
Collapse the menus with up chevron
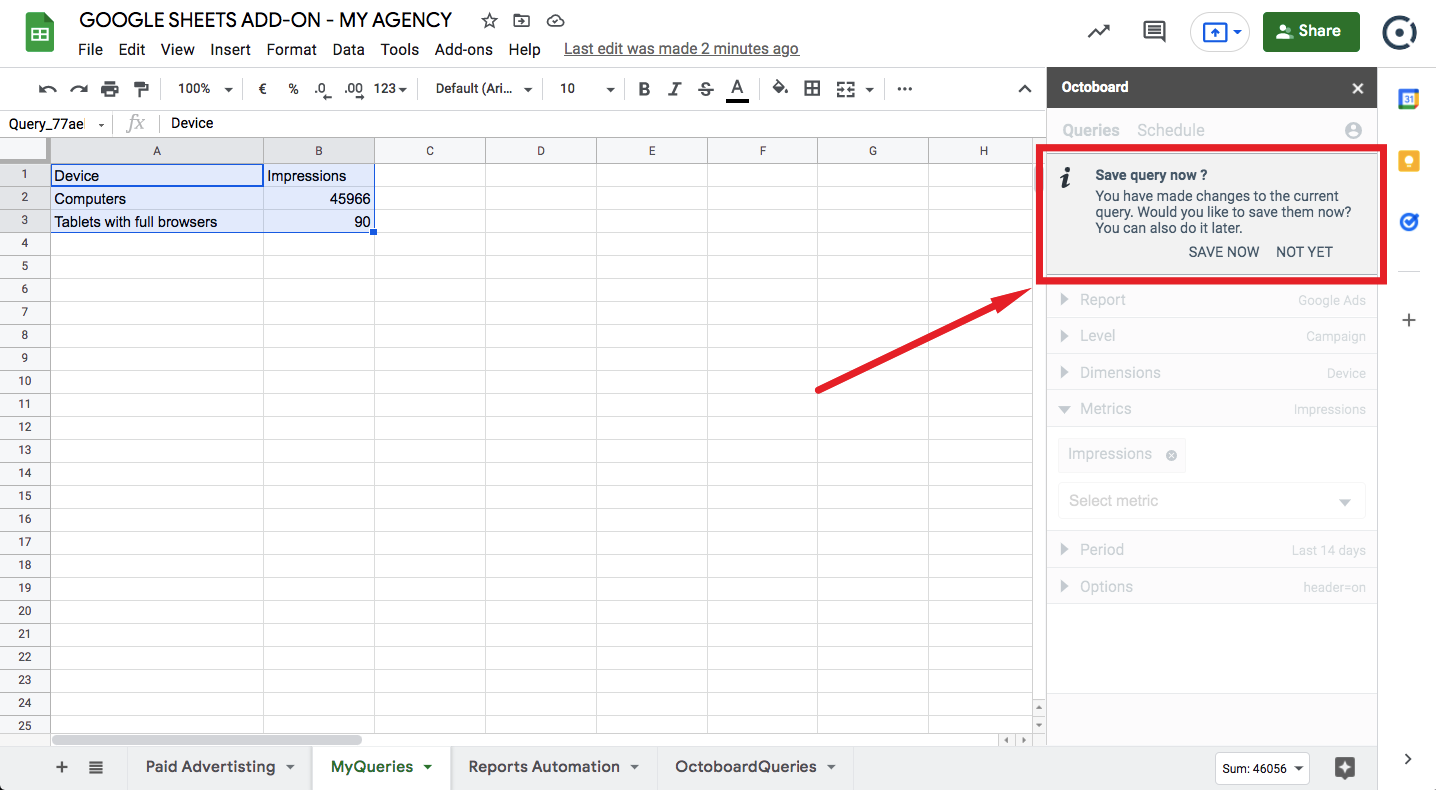tap(1025, 89)
